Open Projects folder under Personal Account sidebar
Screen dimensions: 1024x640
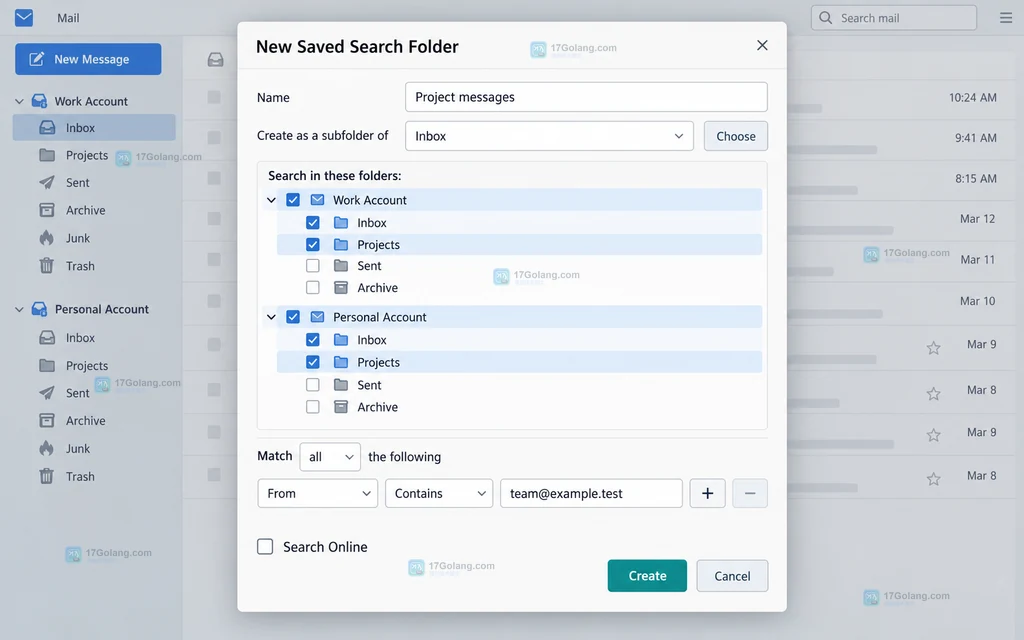click(x=94, y=365)
